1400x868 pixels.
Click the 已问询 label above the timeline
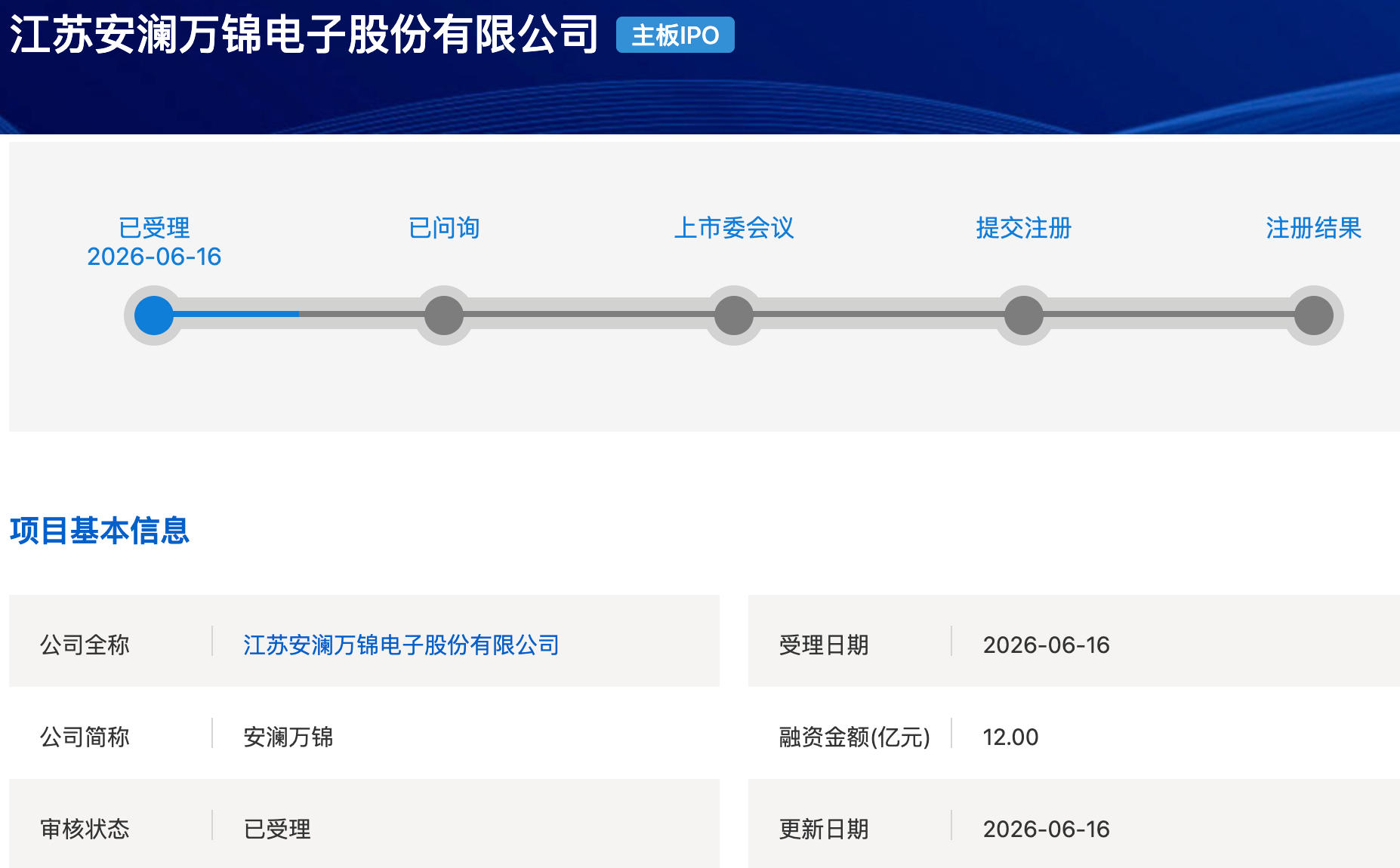tap(444, 228)
